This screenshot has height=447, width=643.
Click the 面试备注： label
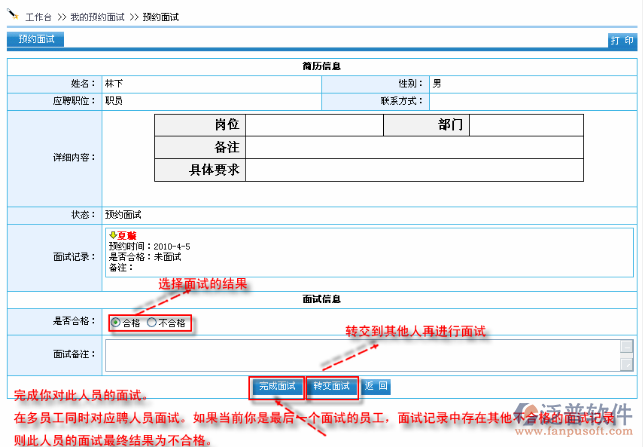coord(74,354)
